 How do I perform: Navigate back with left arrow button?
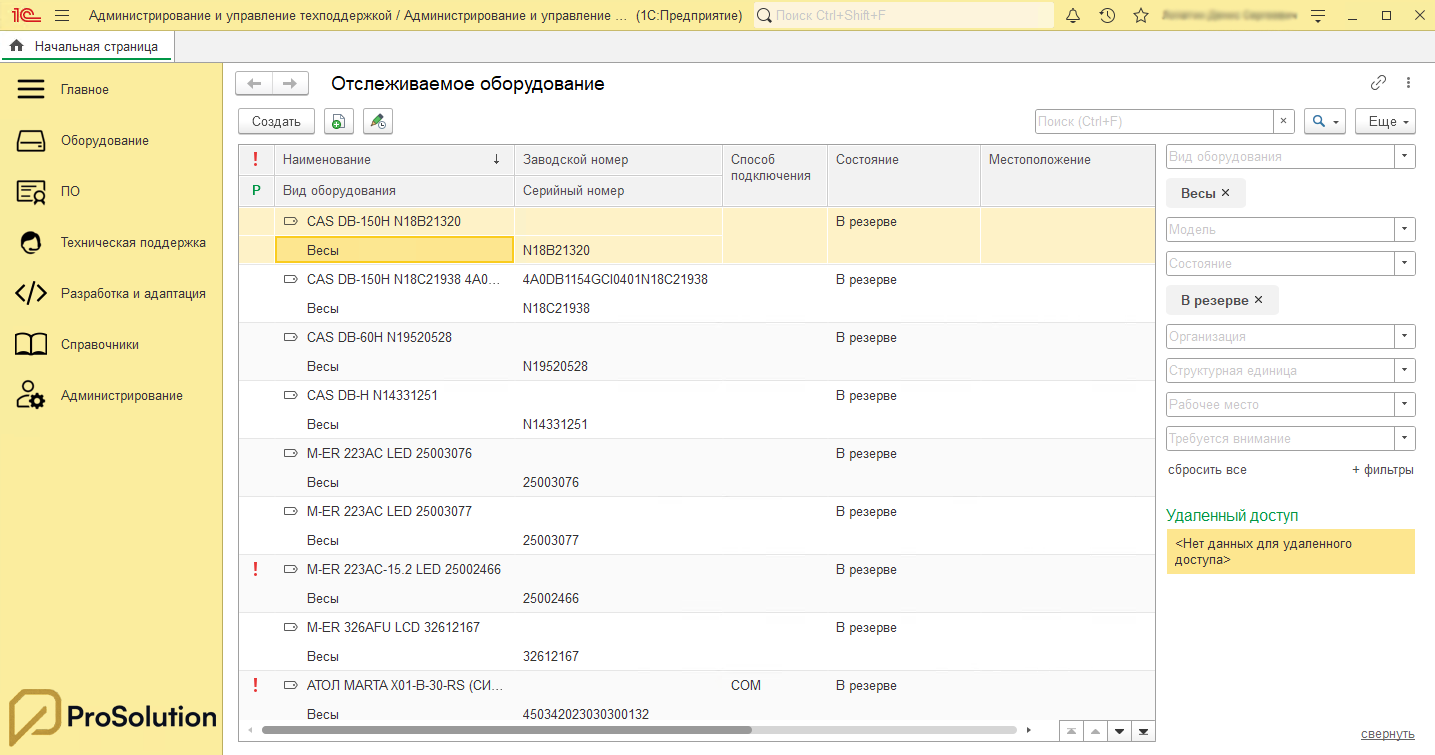pyautogui.click(x=254, y=84)
